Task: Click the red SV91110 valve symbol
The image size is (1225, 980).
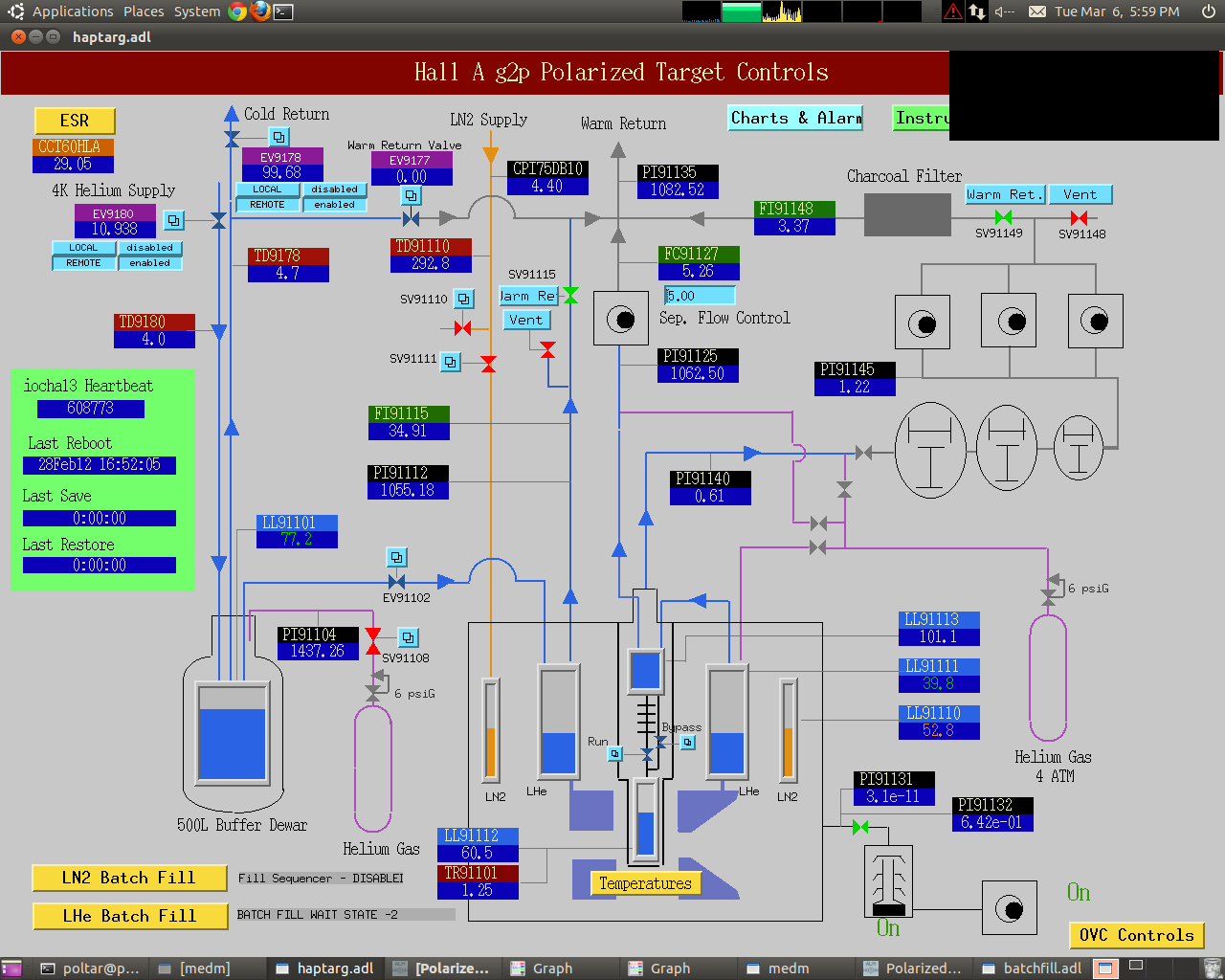Action: (x=463, y=328)
